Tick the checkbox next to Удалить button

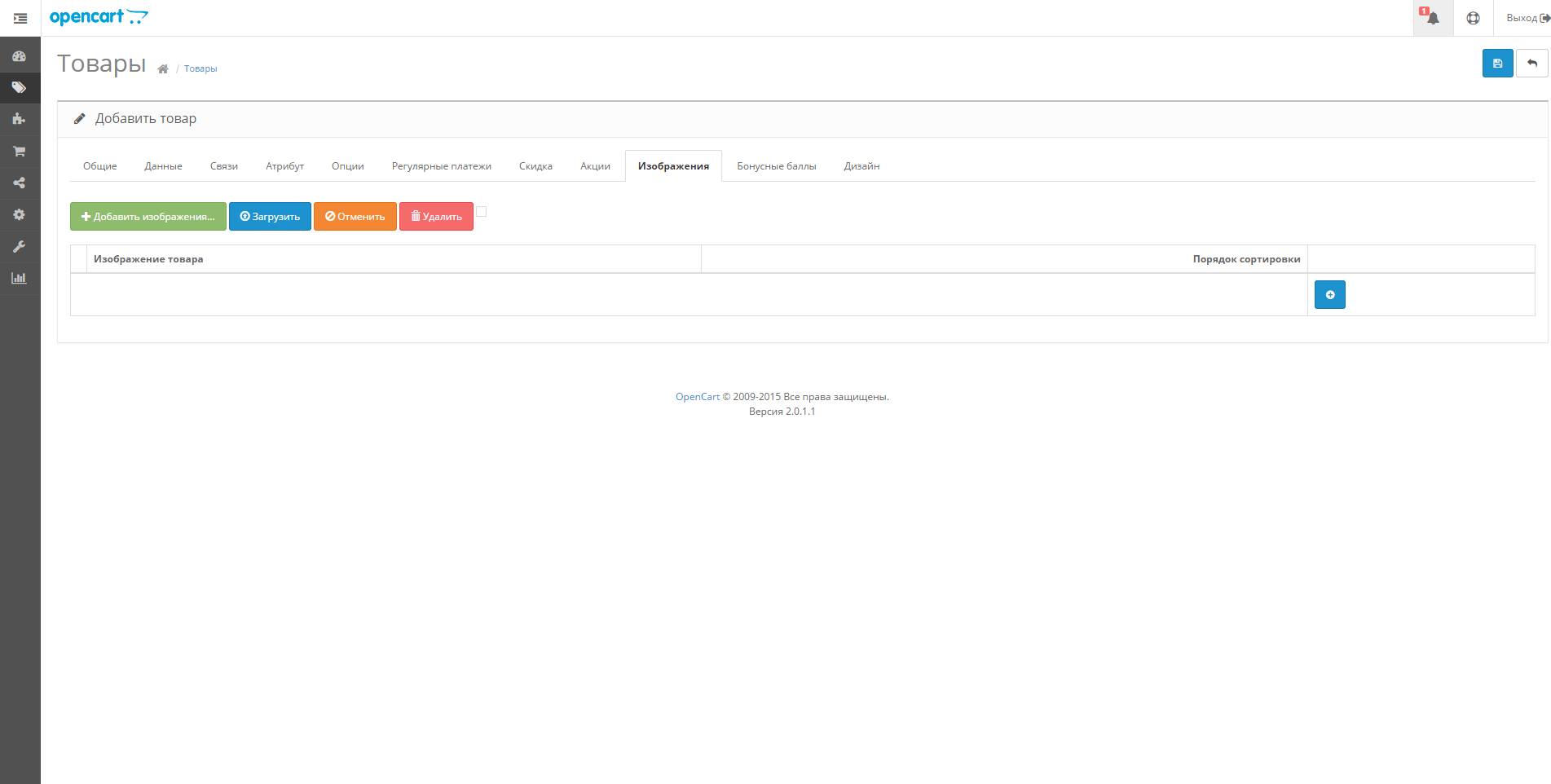482,211
